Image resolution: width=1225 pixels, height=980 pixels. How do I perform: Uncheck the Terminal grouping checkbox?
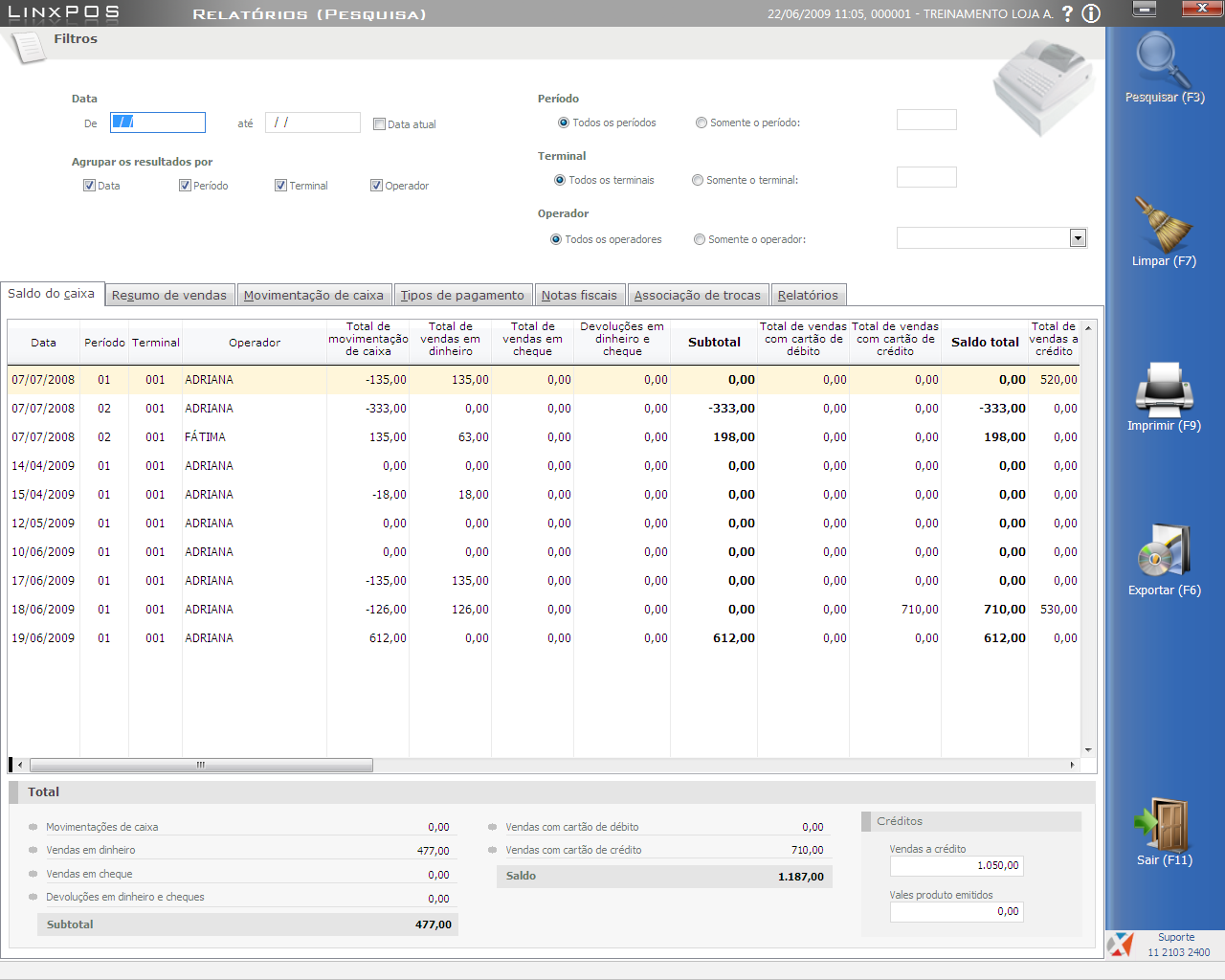(280, 186)
